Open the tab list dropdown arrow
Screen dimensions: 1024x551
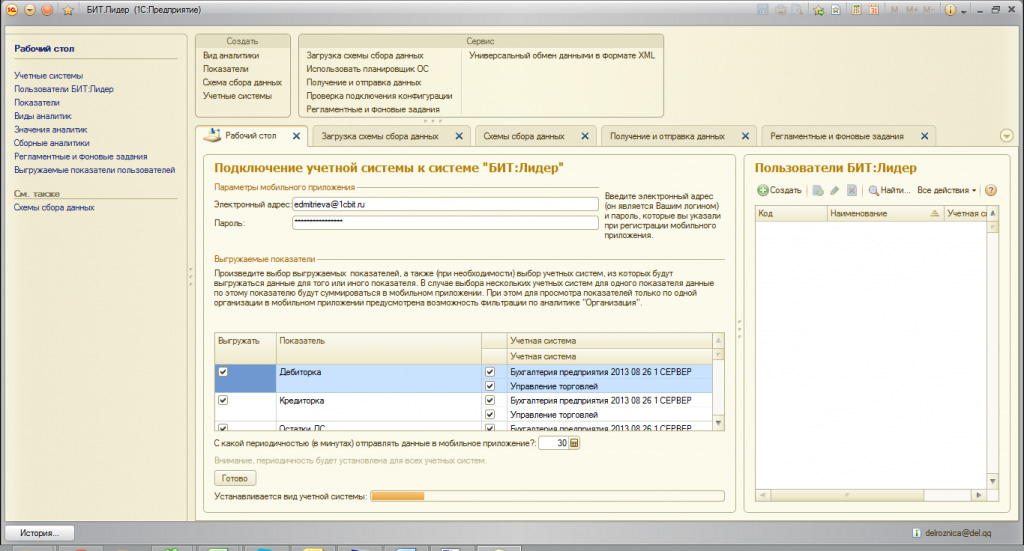tap(1006, 136)
